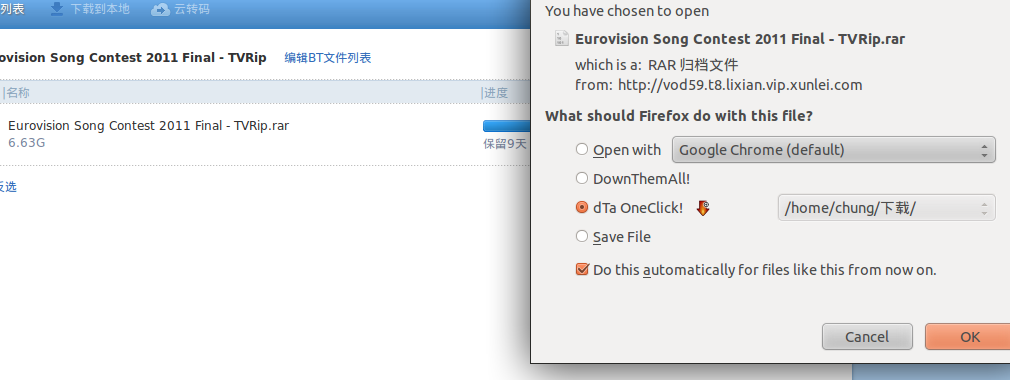Confirm with the OK button
This screenshot has height=380, width=1010.
(967, 336)
